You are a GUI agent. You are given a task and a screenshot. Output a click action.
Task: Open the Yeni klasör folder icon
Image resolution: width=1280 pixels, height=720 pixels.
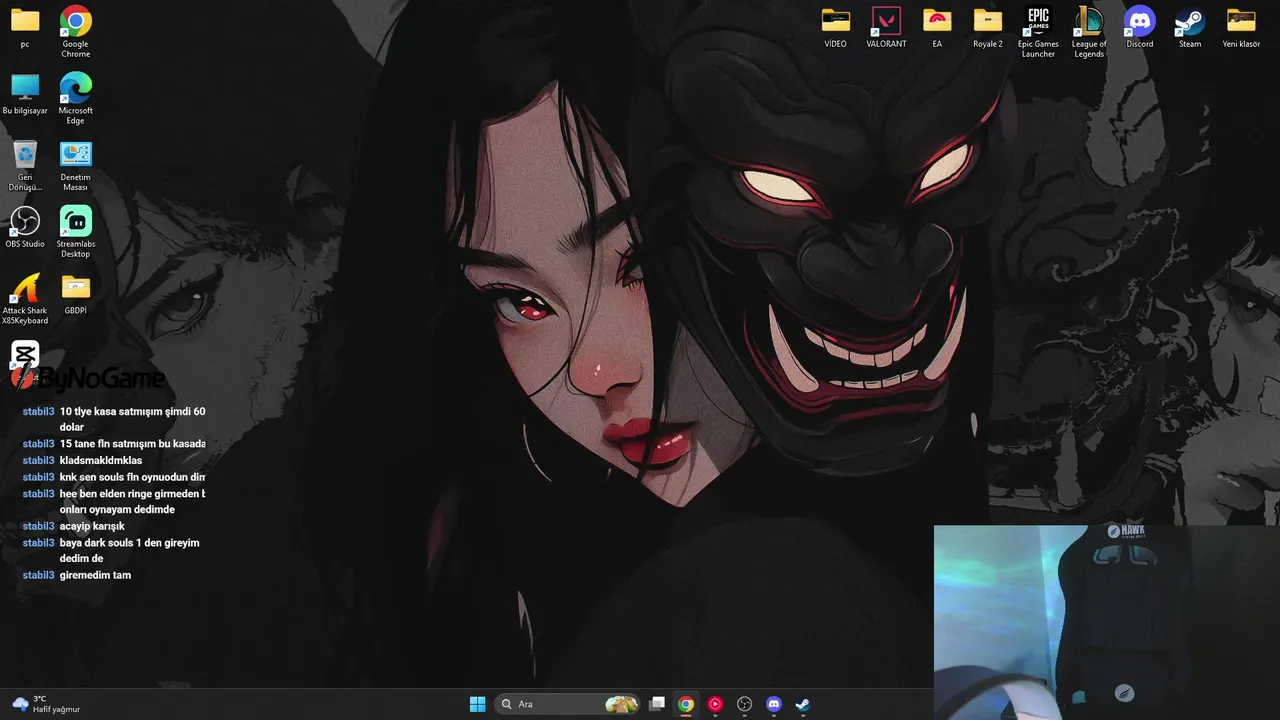(x=1241, y=27)
